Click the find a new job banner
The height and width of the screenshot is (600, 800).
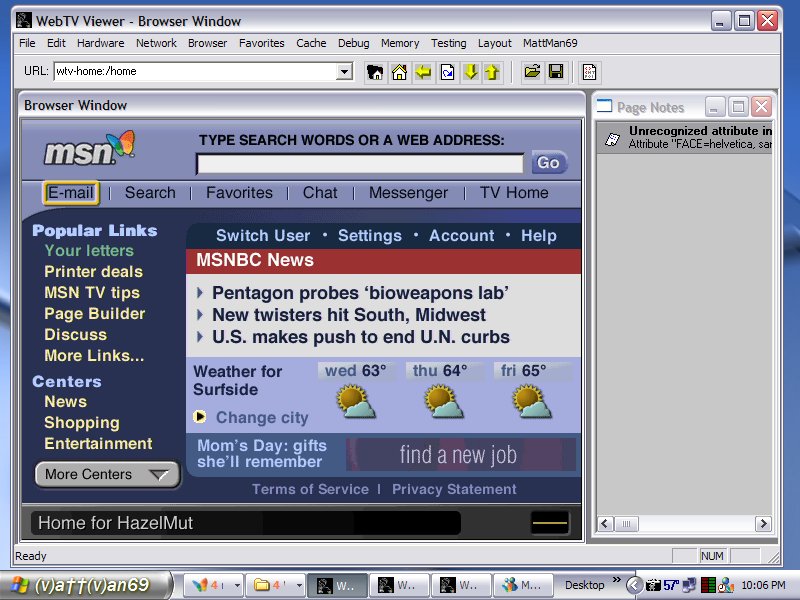coord(461,454)
